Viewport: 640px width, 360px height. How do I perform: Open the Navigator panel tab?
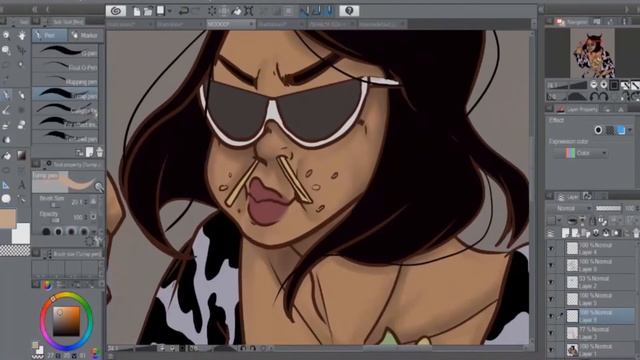[573, 22]
